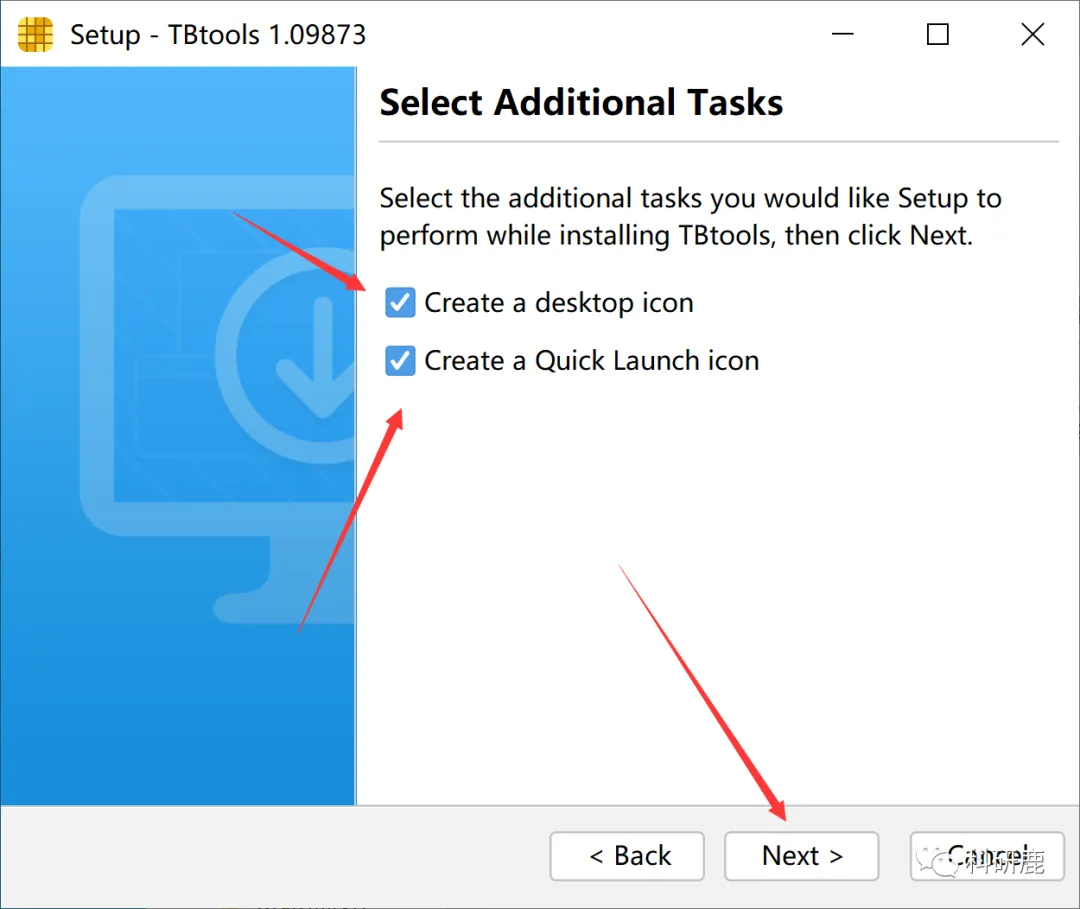This screenshot has height=909, width=1080.
Task: Click the 'Setup - TBtools 1.09873' title text
Action: [x=218, y=34]
